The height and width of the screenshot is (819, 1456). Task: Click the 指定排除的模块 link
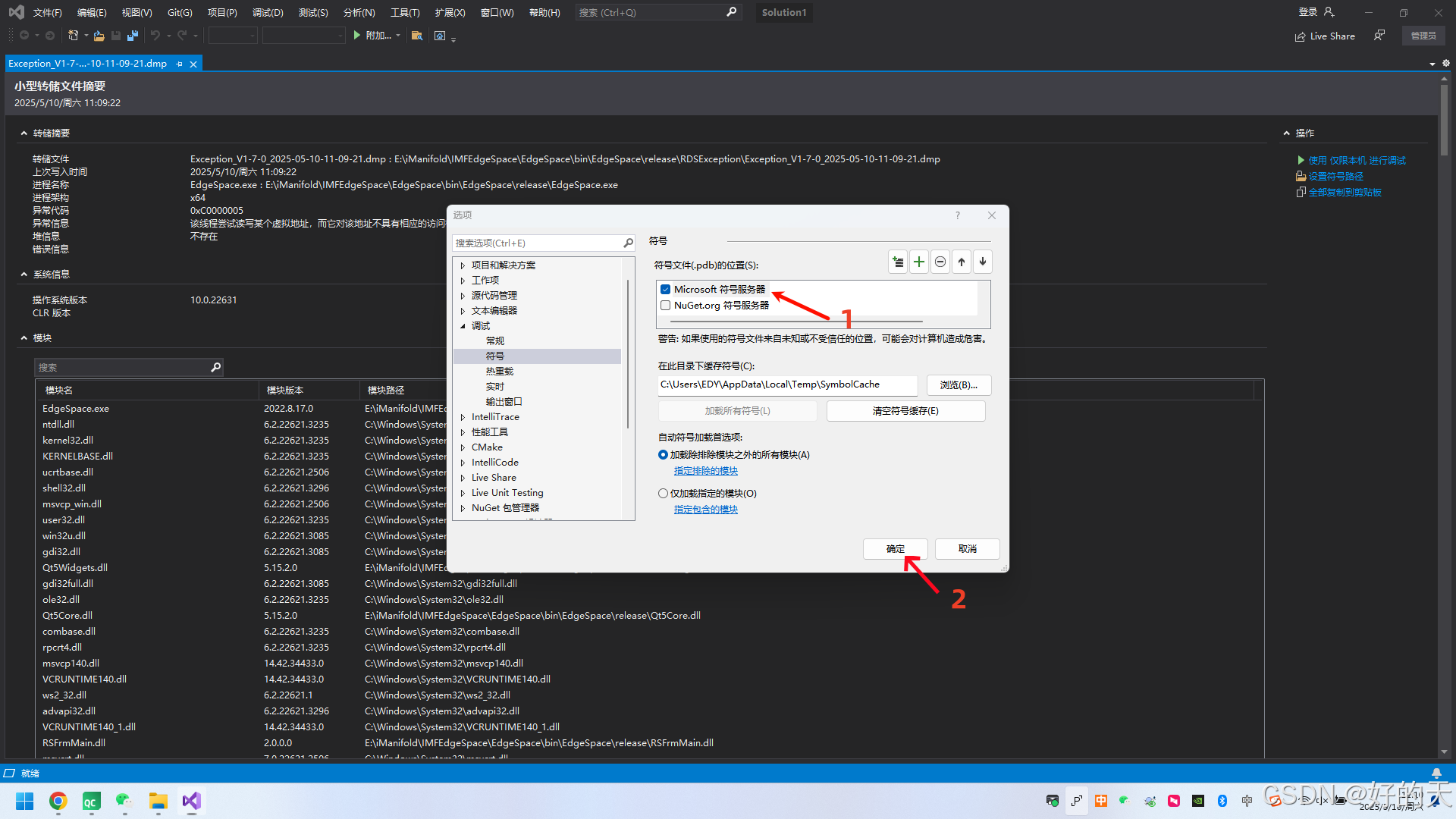[x=705, y=471]
